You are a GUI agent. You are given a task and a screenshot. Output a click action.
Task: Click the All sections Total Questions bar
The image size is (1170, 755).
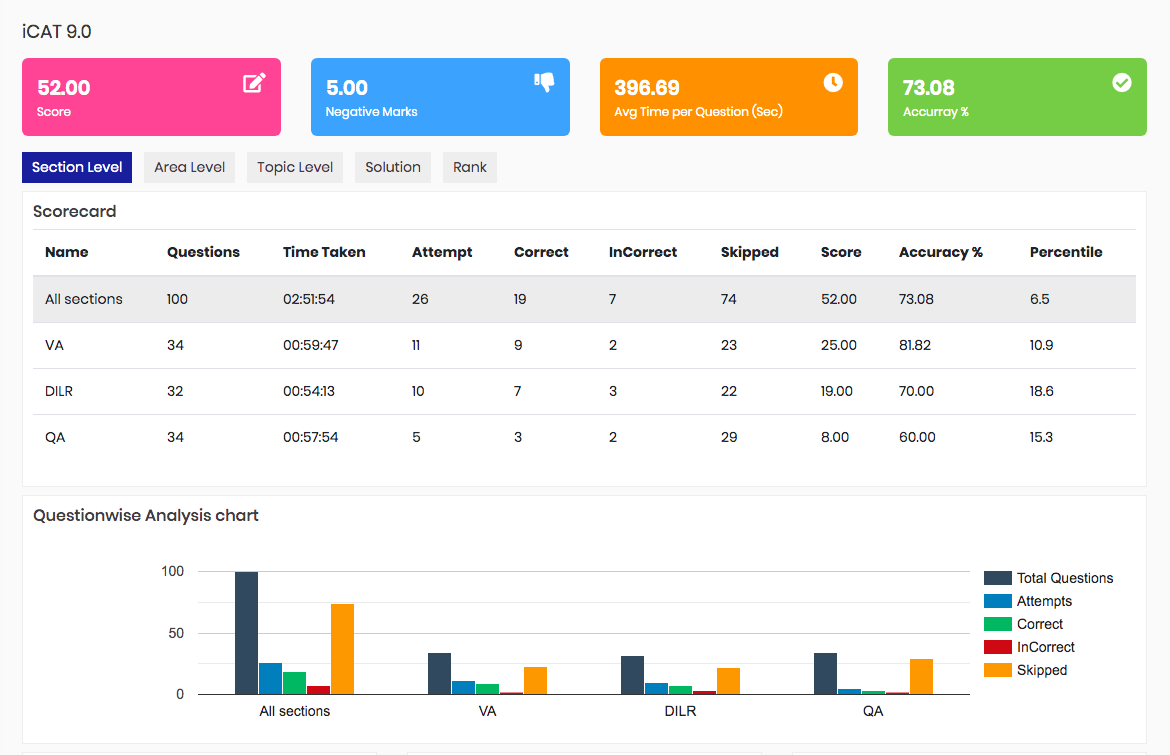point(246,632)
